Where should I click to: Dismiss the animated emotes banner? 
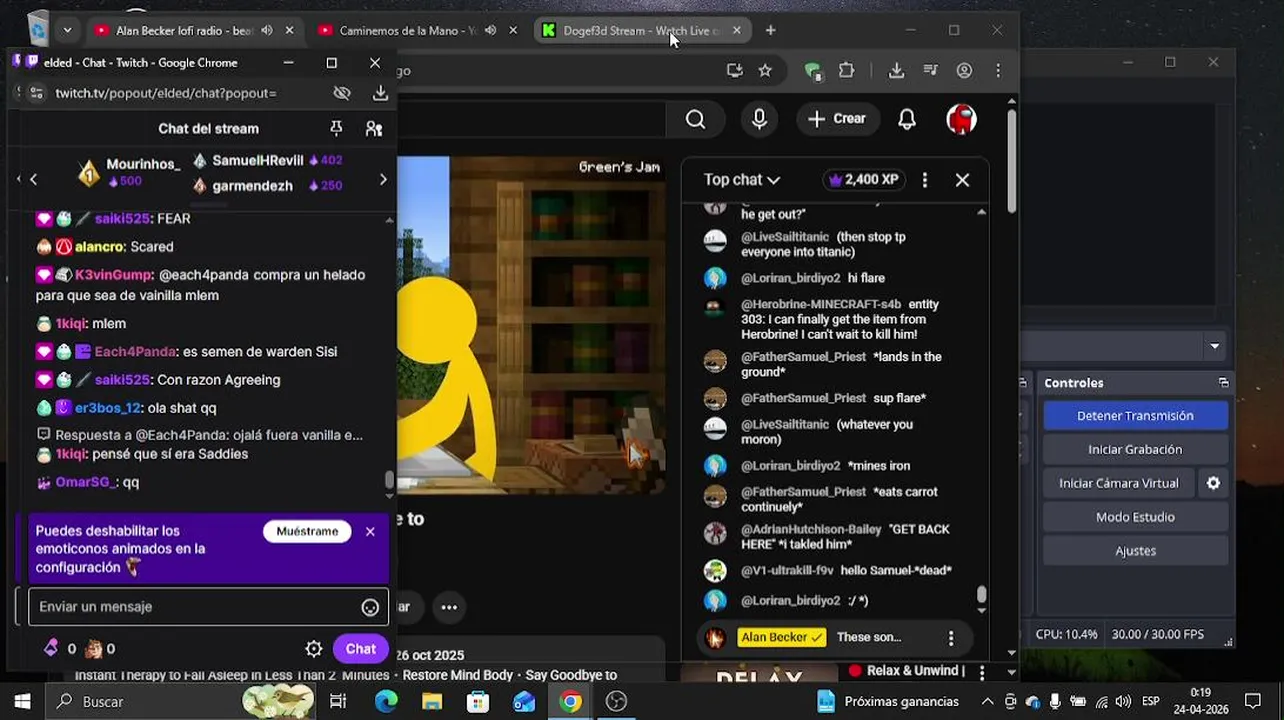pyautogui.click(x=370, y=531)
